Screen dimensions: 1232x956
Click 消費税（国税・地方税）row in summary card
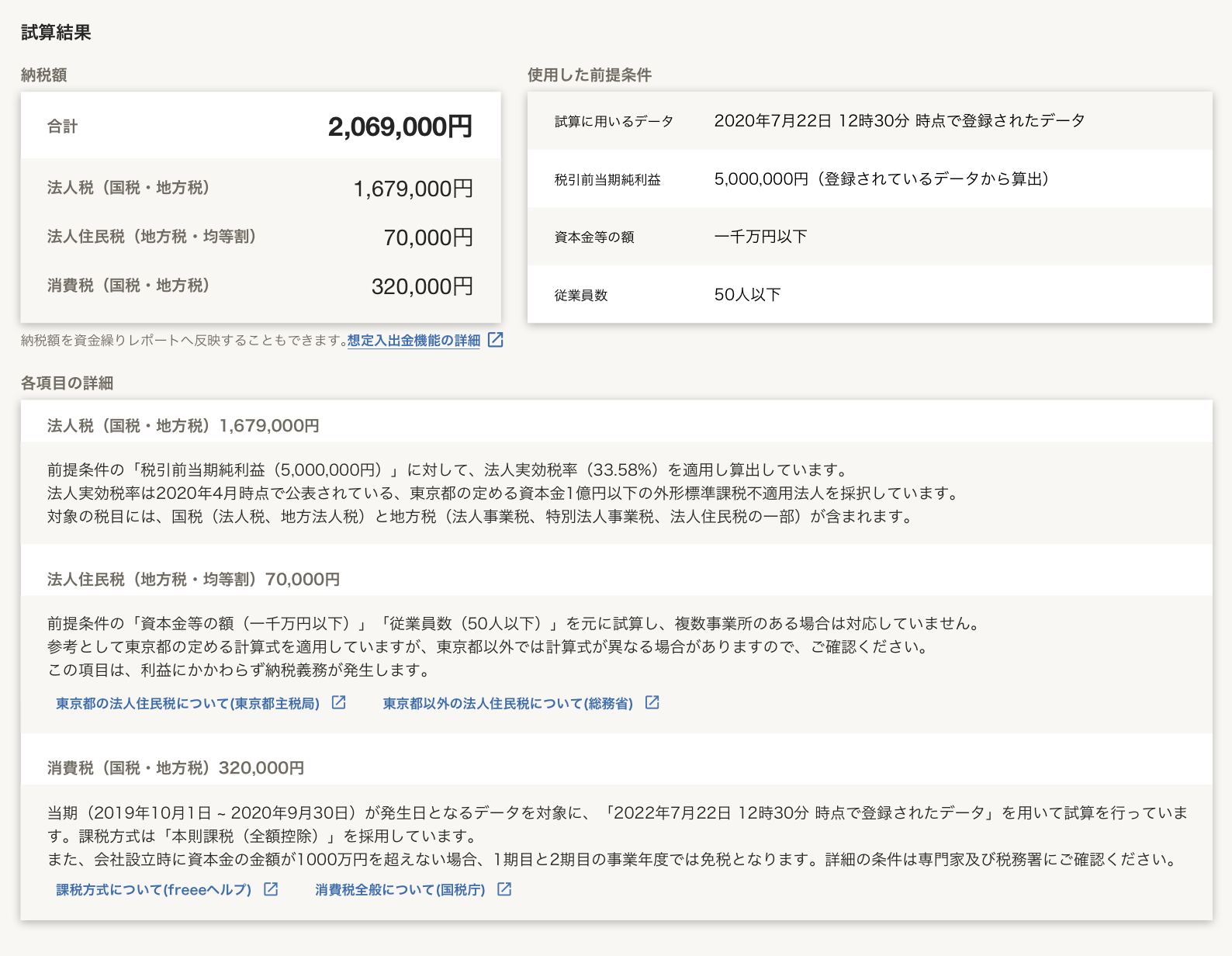261,286
